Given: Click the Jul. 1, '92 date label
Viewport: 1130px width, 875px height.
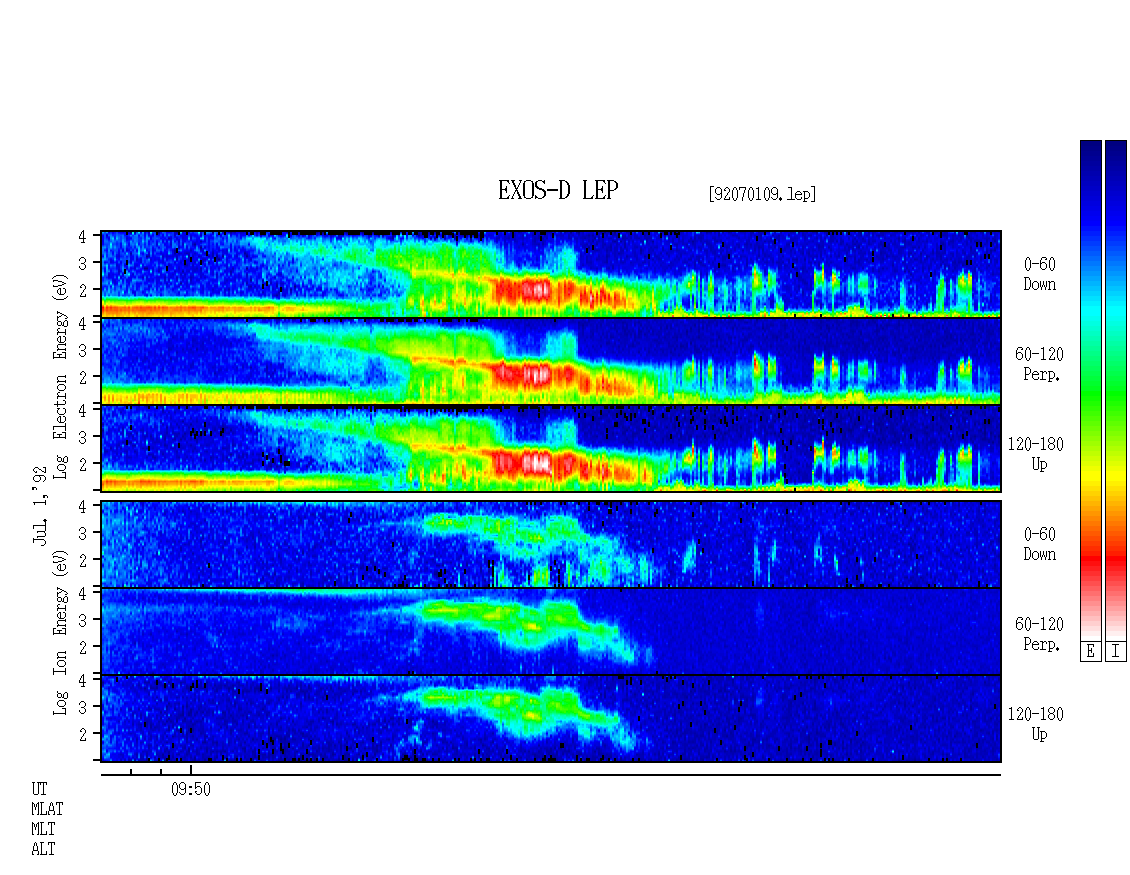Looking at the screenshot, I should pos(40,506).
